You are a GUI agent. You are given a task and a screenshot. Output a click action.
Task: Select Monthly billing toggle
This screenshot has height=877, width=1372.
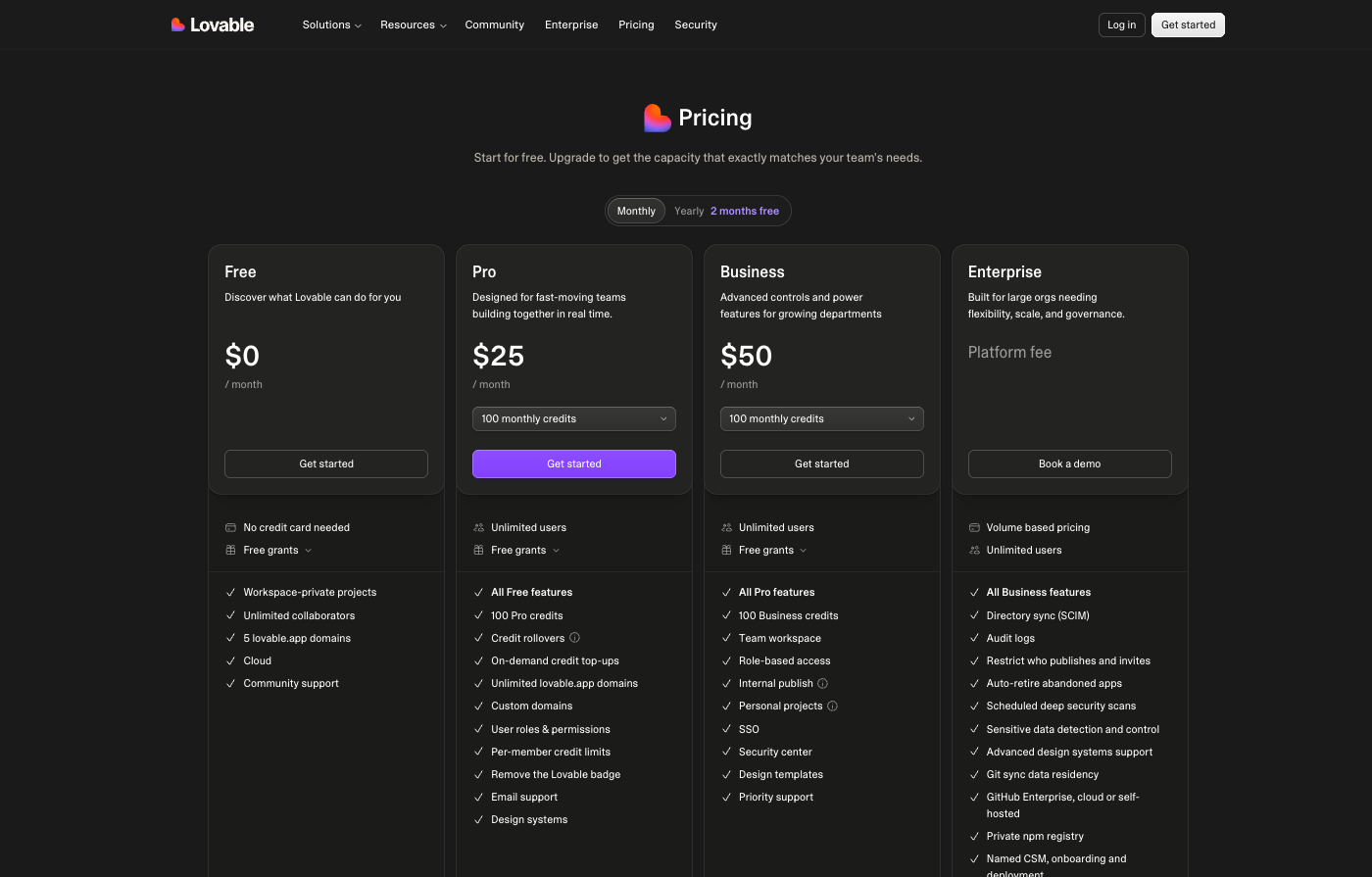pos(636,211)
